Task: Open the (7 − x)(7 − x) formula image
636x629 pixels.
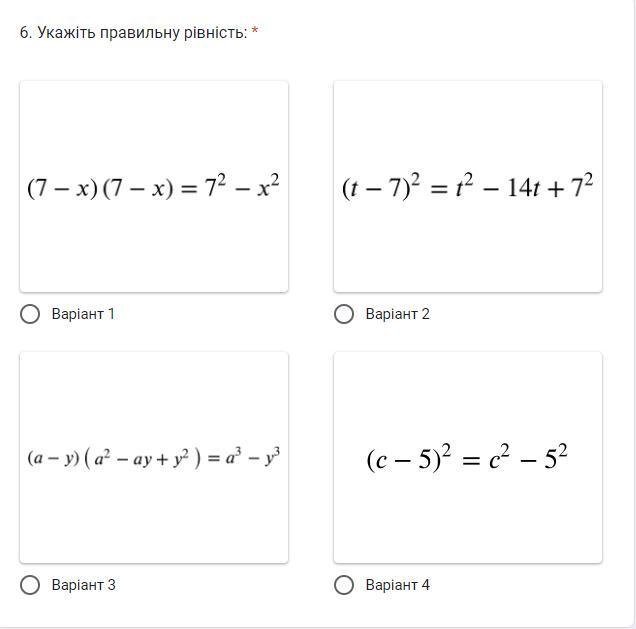Action: [x=154, y=187]
